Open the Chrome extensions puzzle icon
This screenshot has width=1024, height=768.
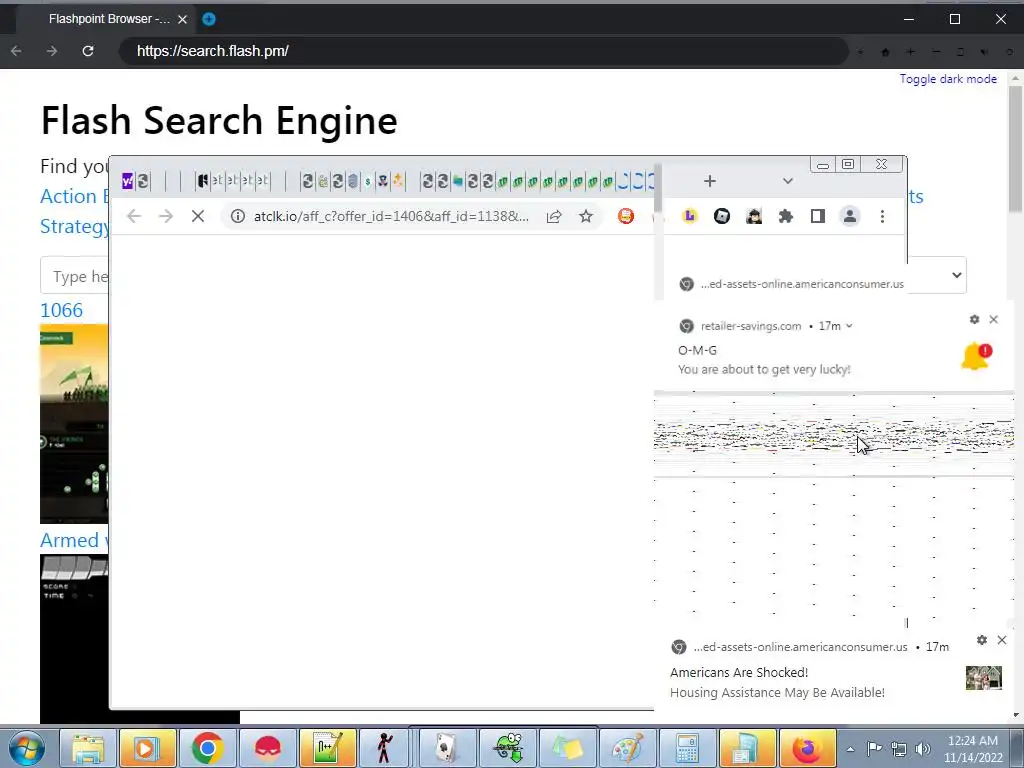tap(786, 216)
